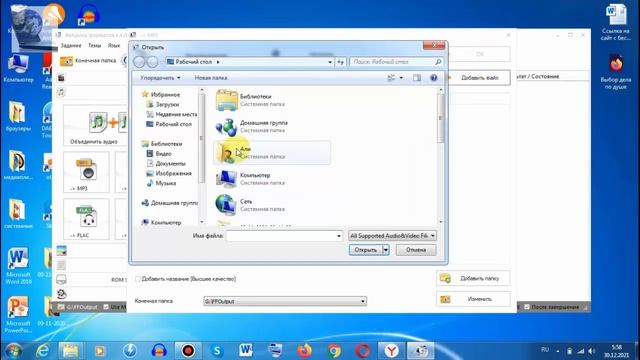Select the Сеть item in the file list
This screenshot has height=360, width=640.
click(x=271, y=205)
